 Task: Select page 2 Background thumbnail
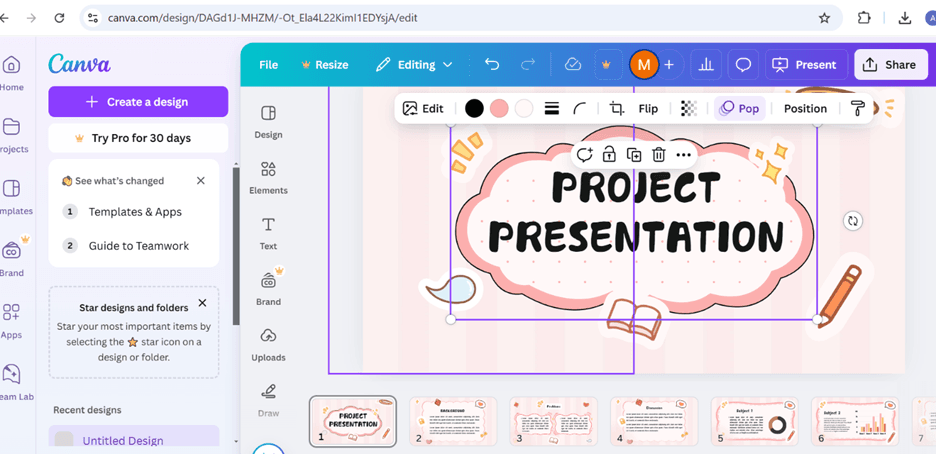click(453, 421)
